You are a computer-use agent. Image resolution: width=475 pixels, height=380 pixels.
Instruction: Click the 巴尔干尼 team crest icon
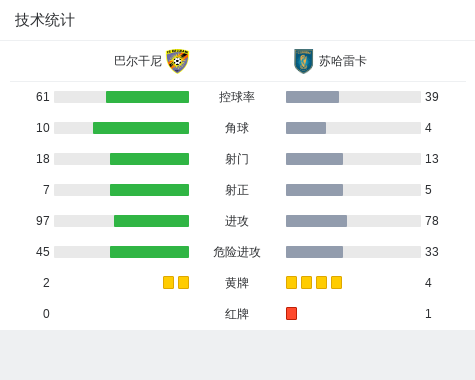point(178,61)
